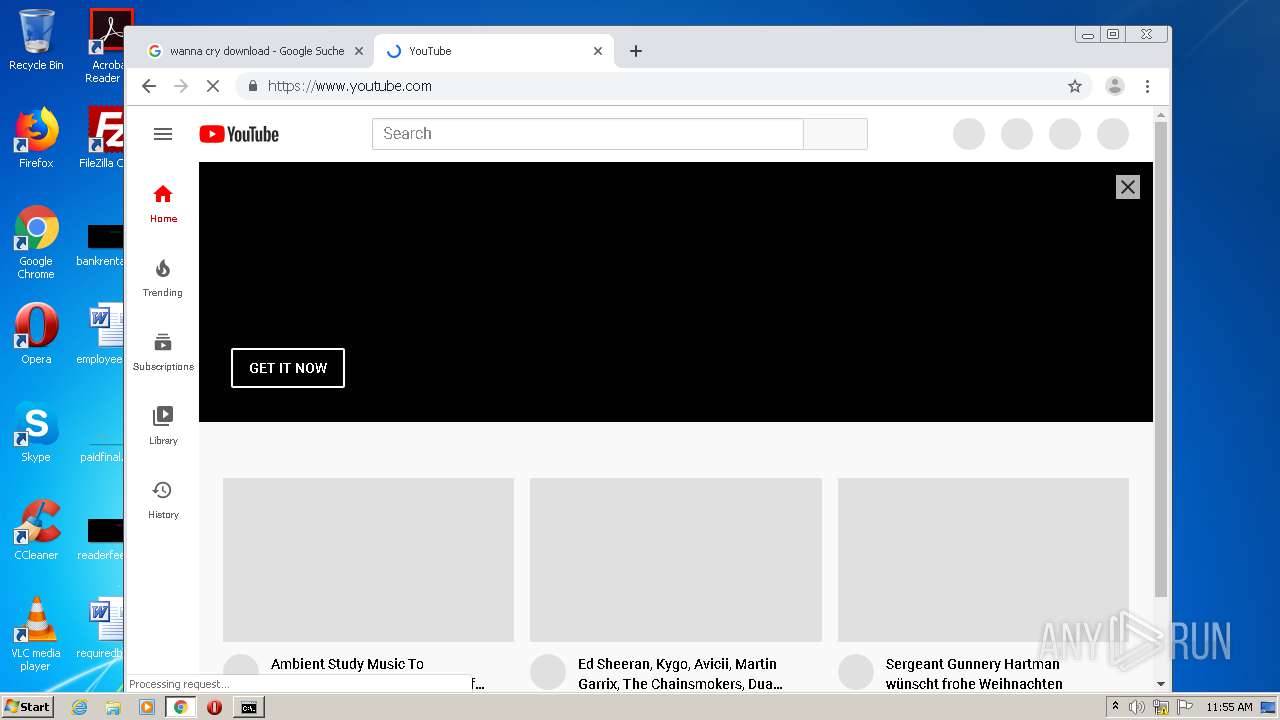Screen dimensions: 1280x720
Task: Open Ambient Study Music video thumbnail
Action: tap(368, 559)
